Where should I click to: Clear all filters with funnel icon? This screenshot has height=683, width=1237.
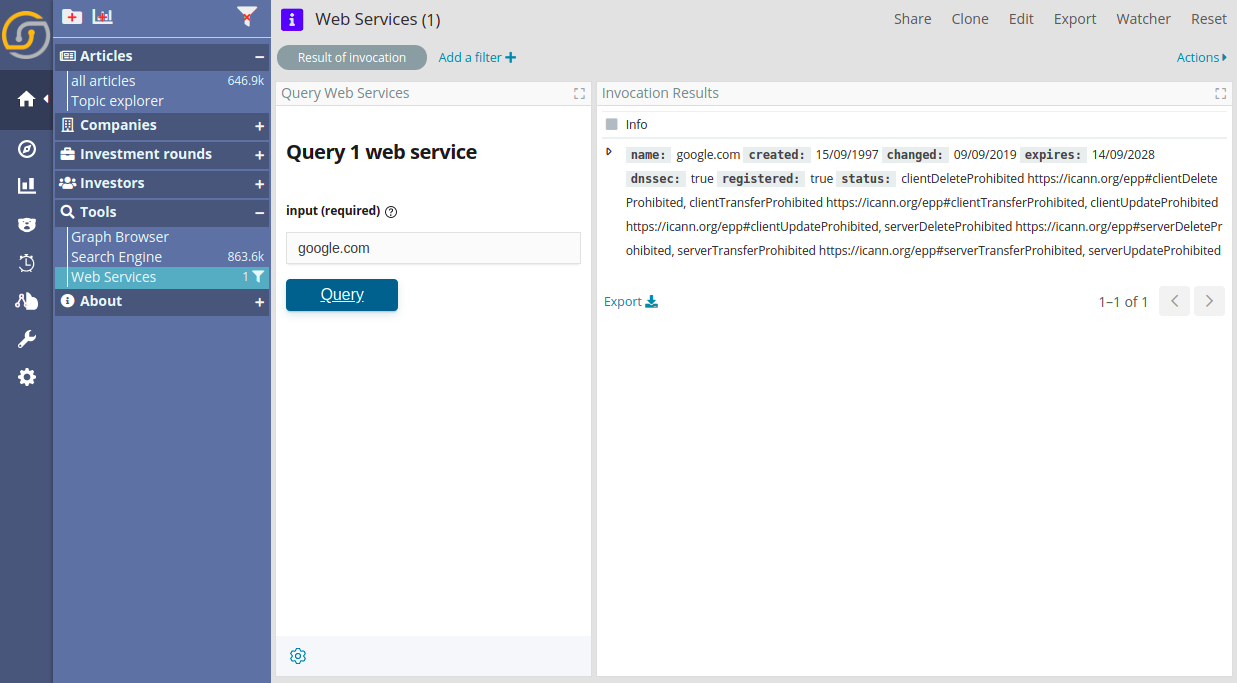click(247, 16)
